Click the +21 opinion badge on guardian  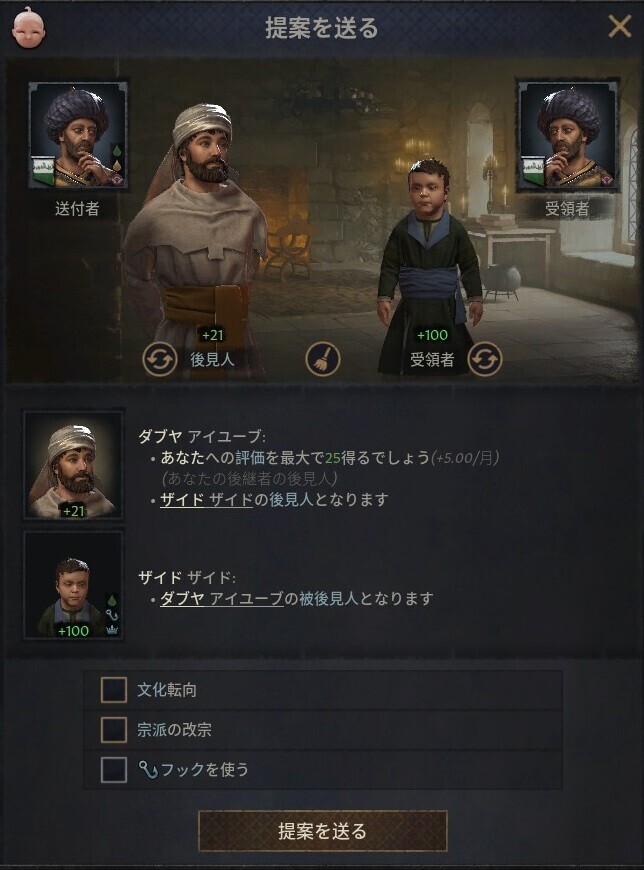pyautogui.click(x=212, y=335)
